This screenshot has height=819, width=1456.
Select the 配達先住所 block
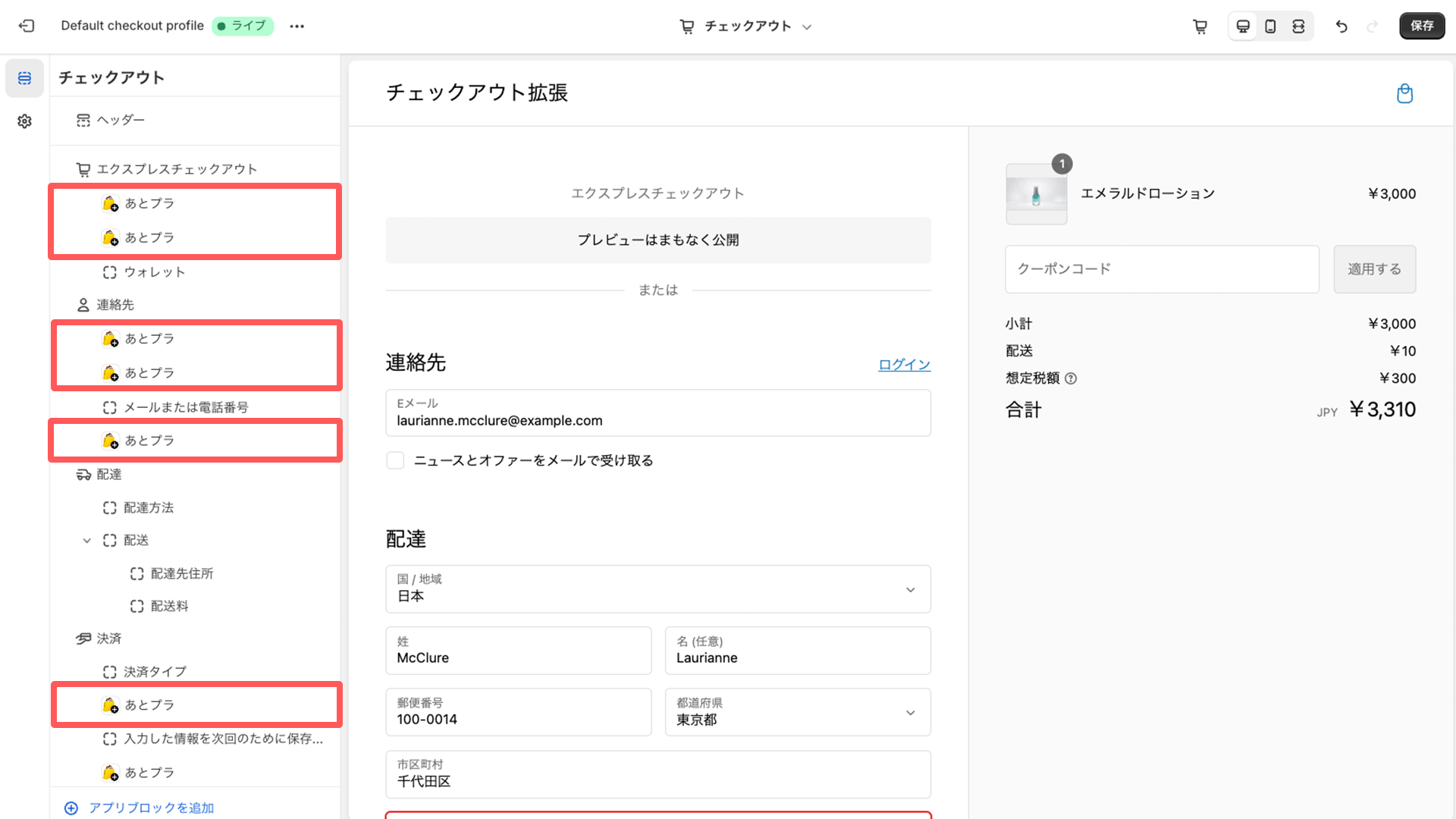(195, 573)
